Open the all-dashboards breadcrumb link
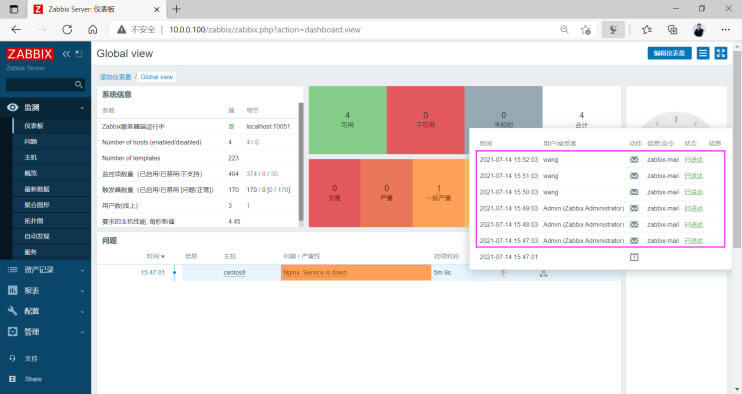This screenshot has width=742, height=394. point(115,77)
